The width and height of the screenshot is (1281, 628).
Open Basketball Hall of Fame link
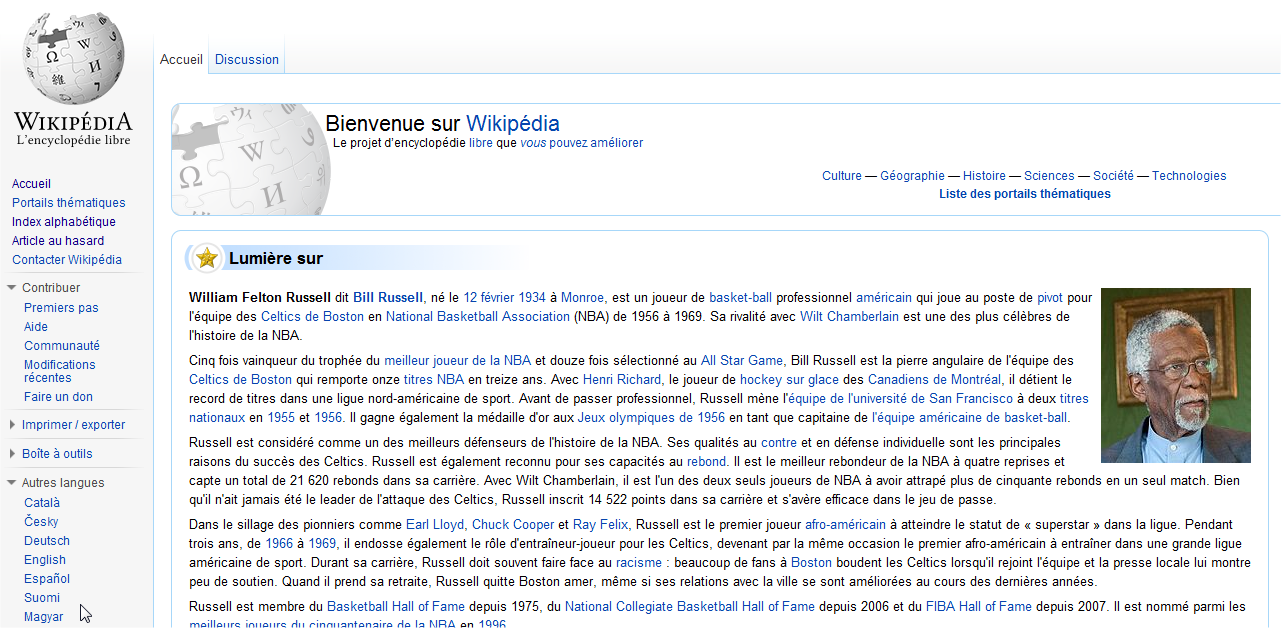coord(396,607)
